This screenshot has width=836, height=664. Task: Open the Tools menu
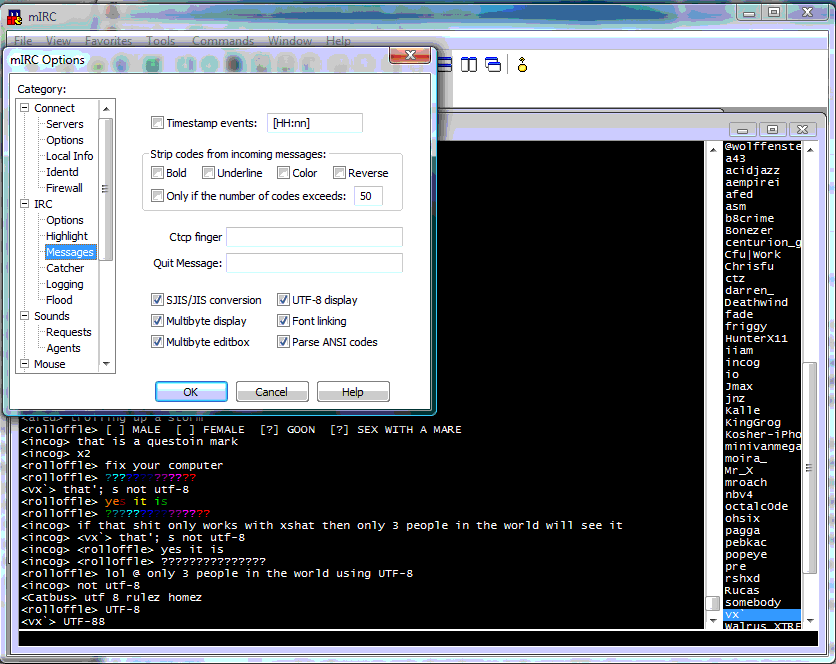(x=160, y=41)
